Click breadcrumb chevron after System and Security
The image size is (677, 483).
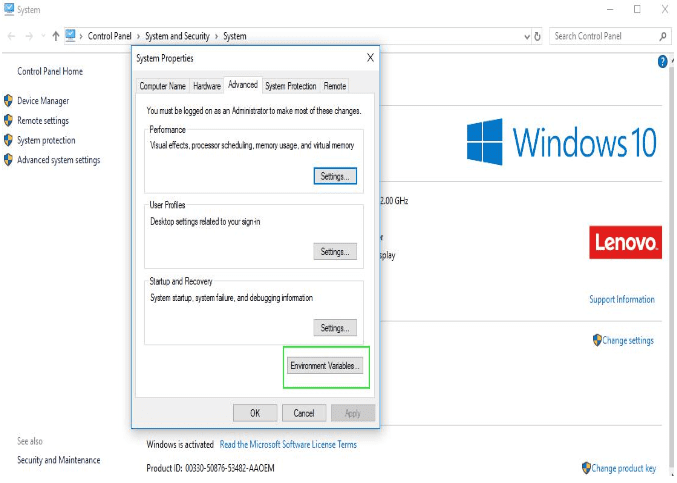(x=216, y=37)
